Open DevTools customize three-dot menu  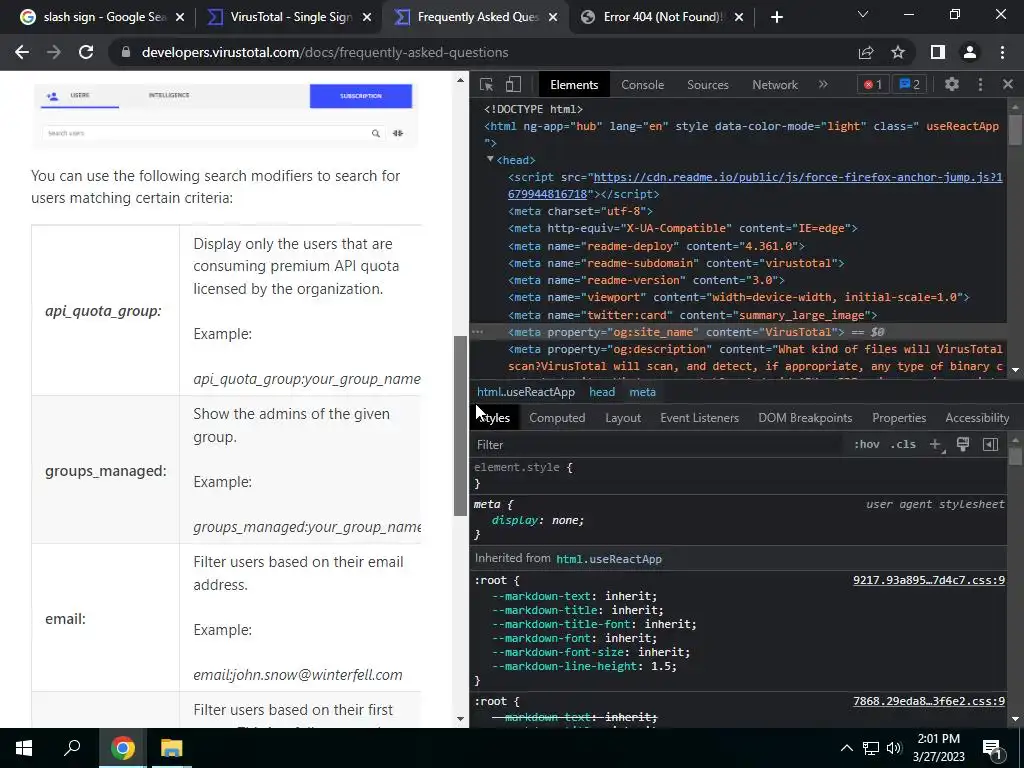point(980,84)
